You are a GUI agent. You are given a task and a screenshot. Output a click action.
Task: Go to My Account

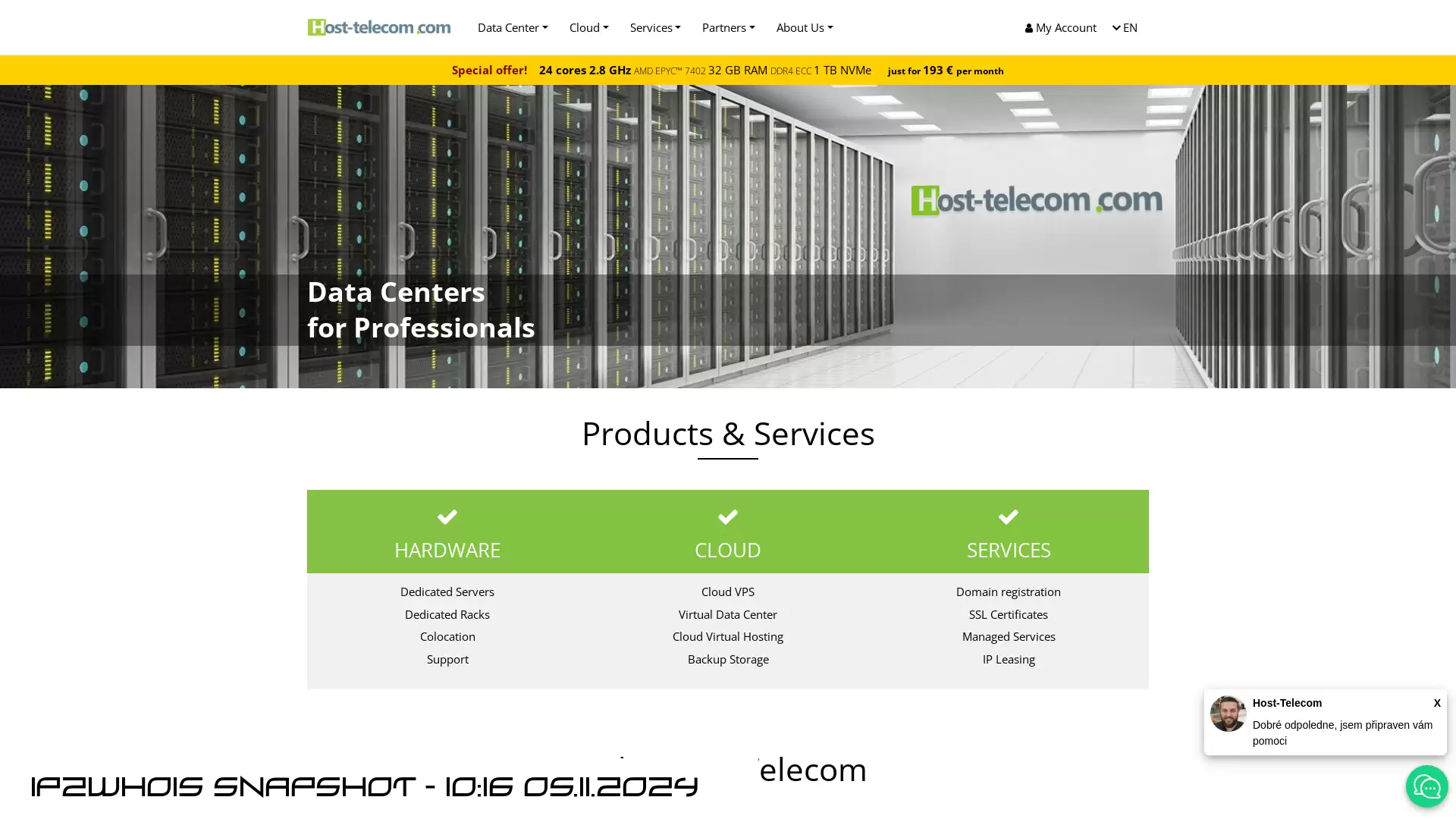[1060, 27]
